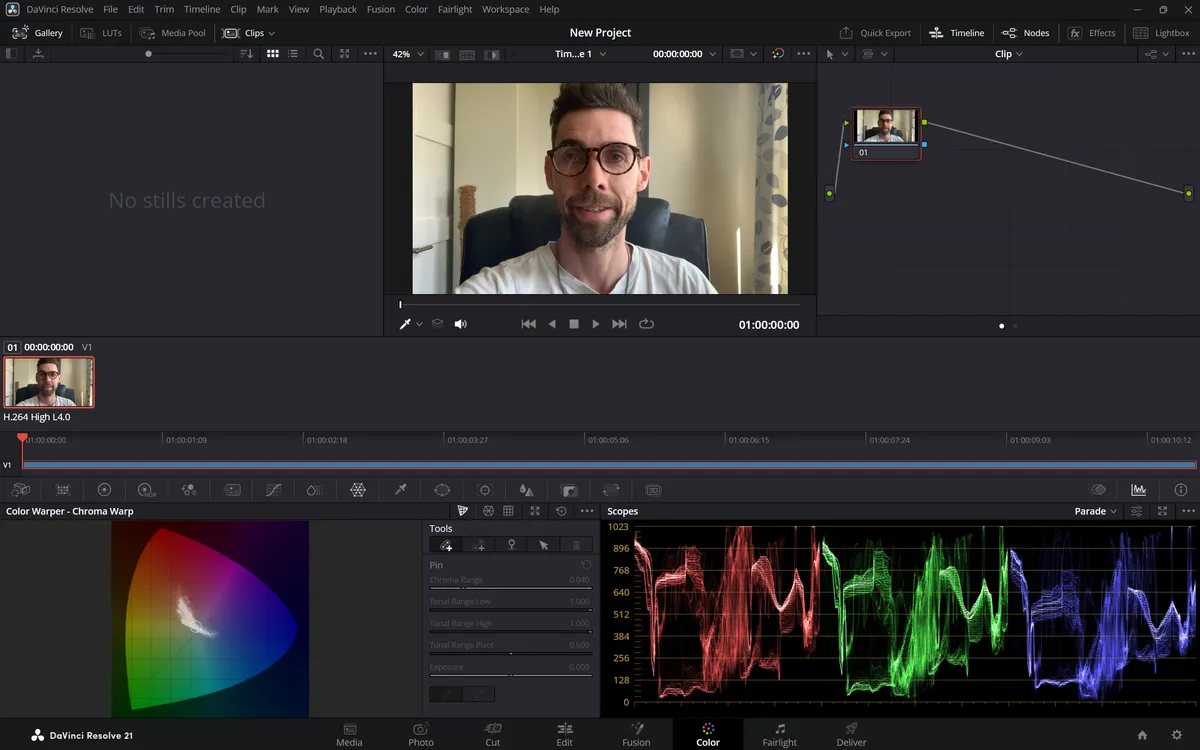Select the Color Warper palette icon
This screenshot has height=750, width=1200.
coord(358,490)
